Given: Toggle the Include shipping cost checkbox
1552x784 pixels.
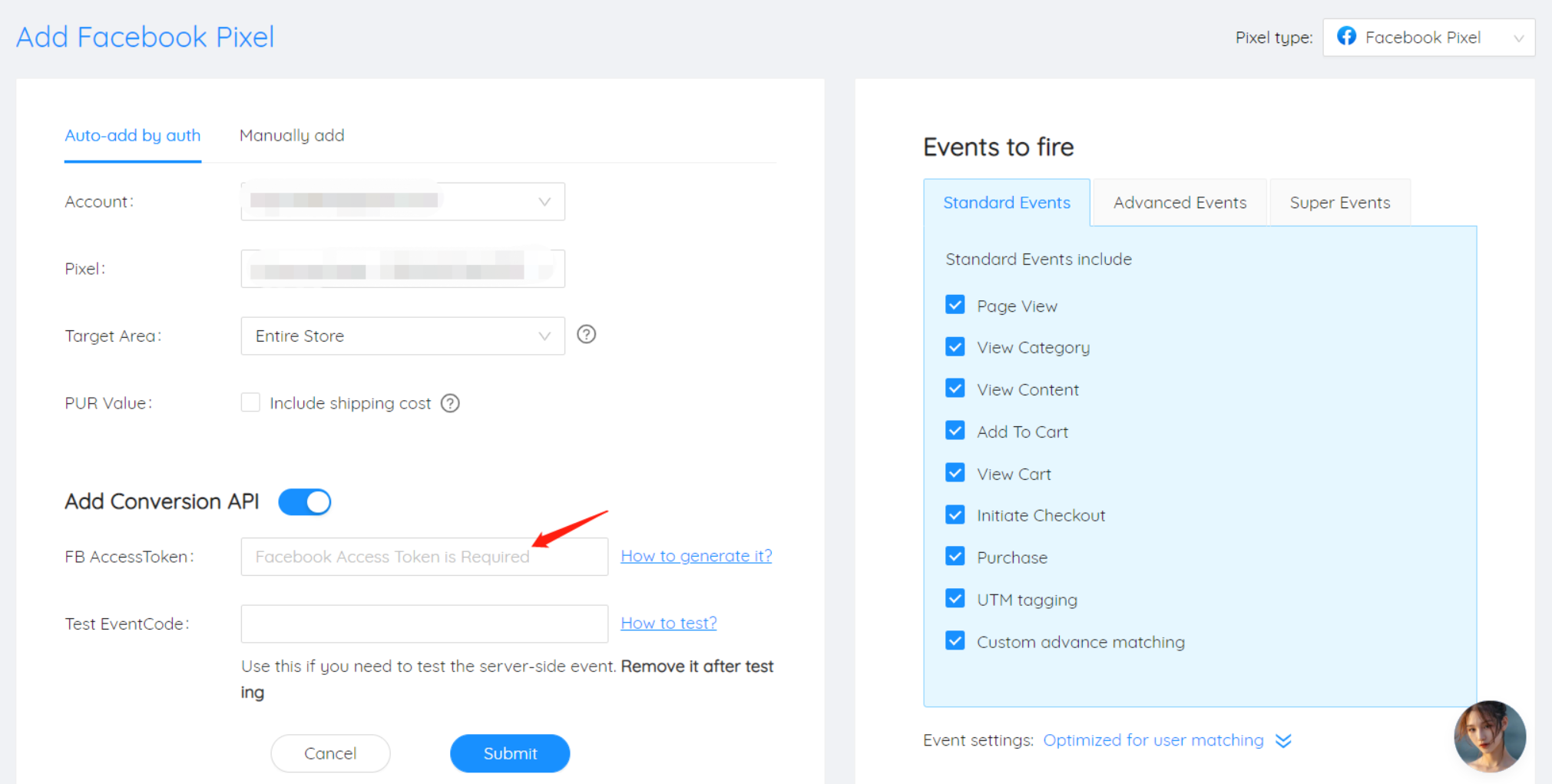Looking at the screenshot, I should point(250,402).
